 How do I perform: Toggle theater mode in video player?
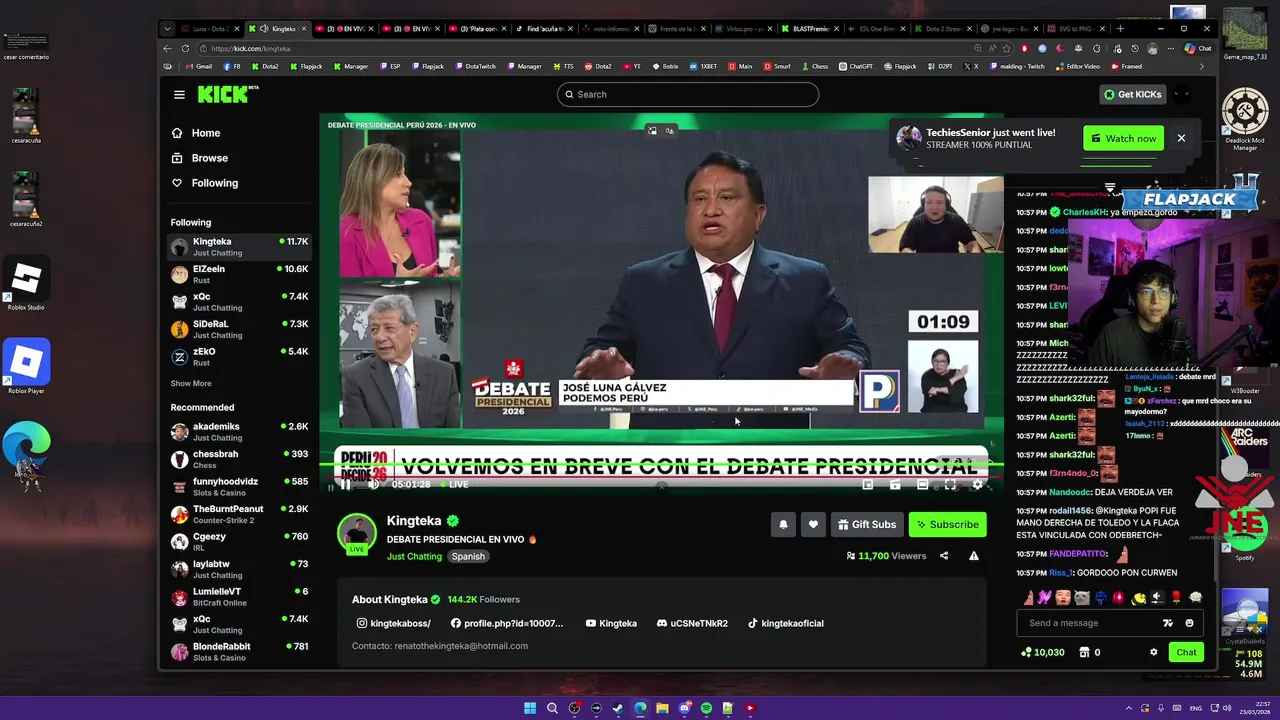(x=922, y=485)
